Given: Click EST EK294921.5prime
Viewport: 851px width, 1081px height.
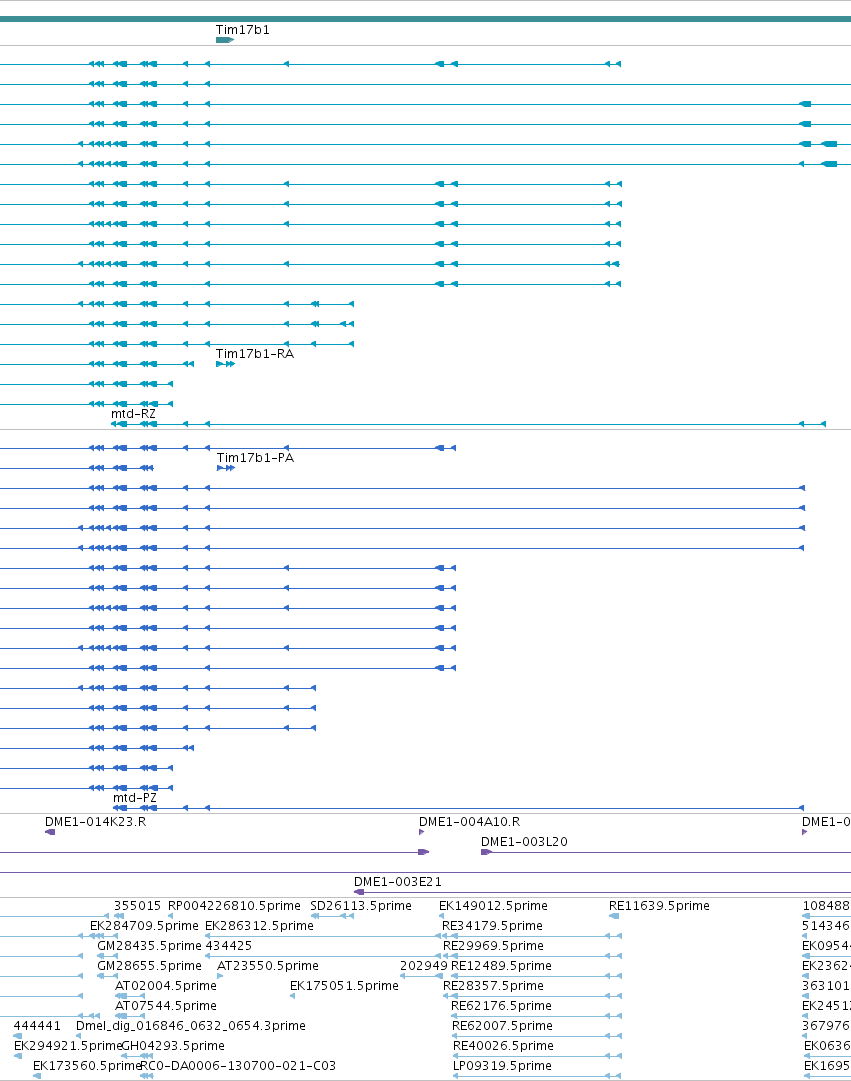Looking at the screenshot, I should coord(68,1046).
